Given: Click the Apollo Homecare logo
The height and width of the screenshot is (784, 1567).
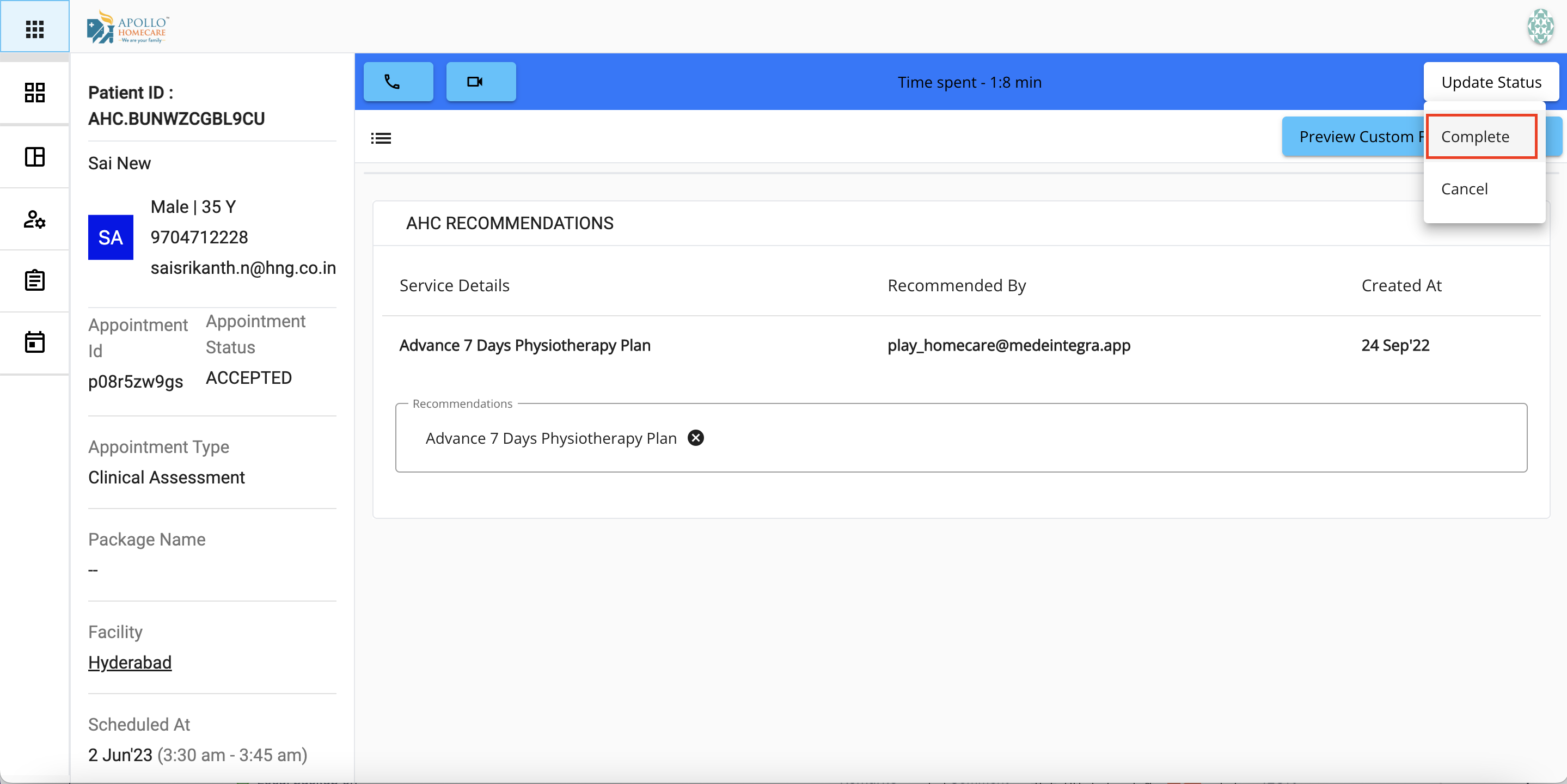Looking at the screenshot, I should [128, 27].
